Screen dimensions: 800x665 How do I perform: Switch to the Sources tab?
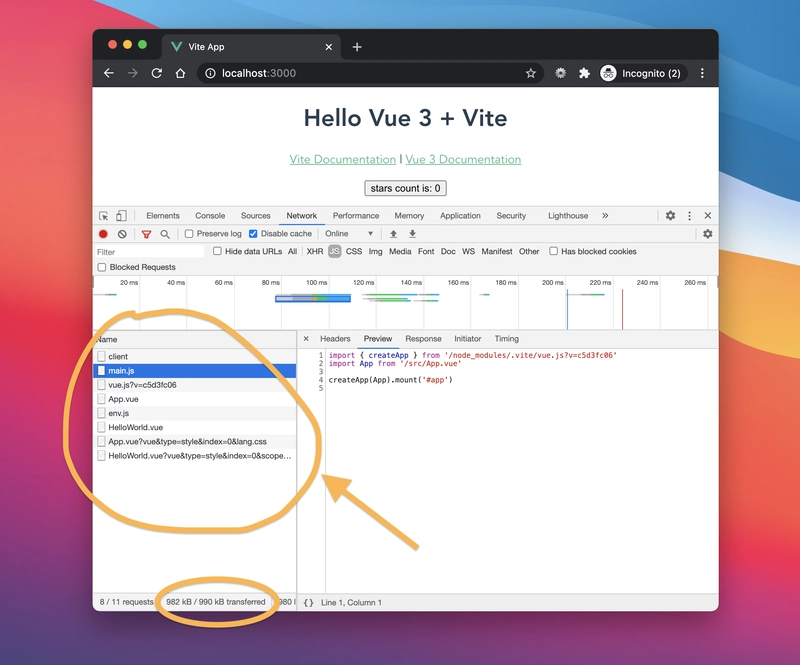coord(256,216)
